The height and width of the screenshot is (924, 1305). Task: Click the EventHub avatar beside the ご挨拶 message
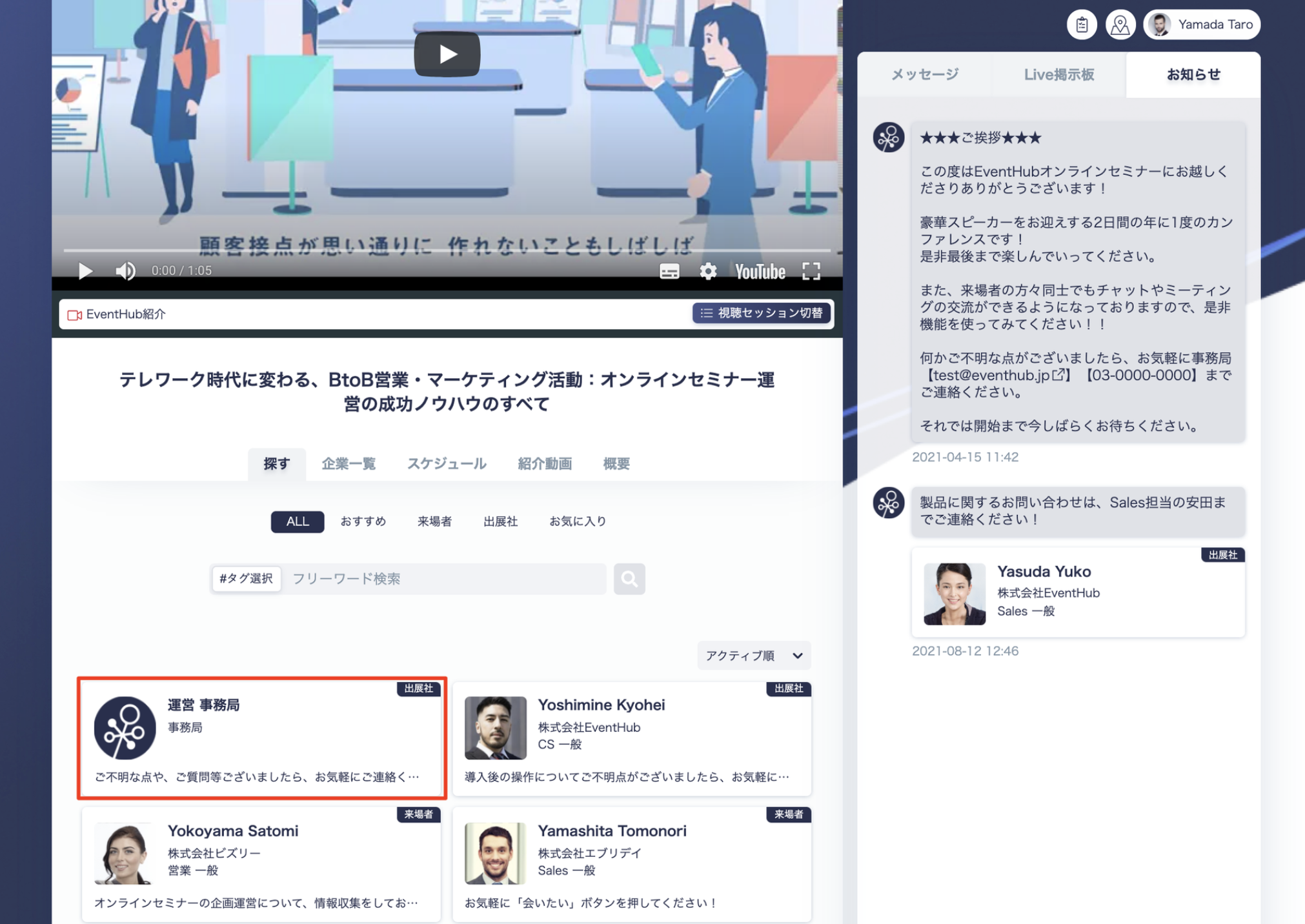[888, 137]
